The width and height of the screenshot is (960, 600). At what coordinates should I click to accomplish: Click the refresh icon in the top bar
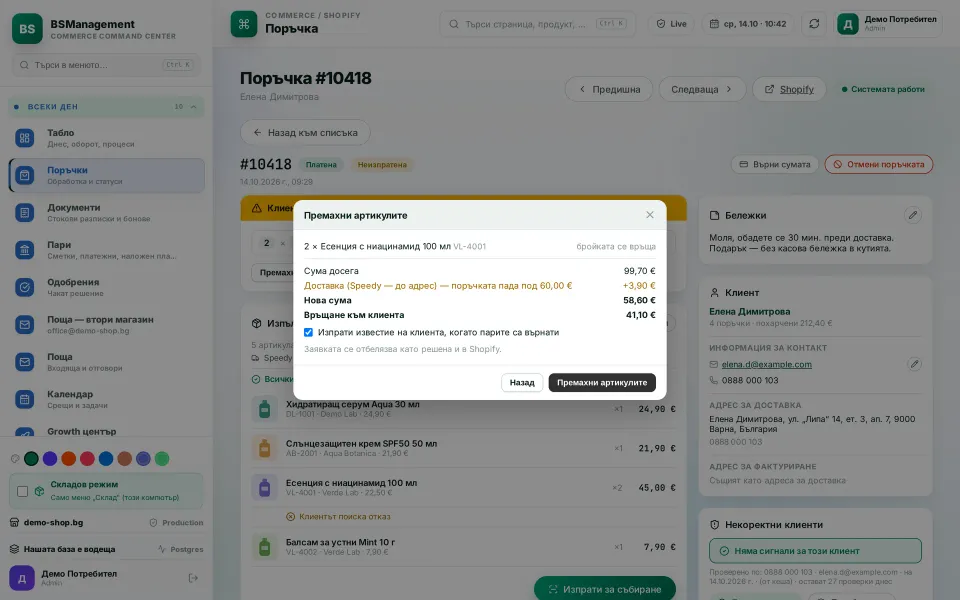click(814, 24)
